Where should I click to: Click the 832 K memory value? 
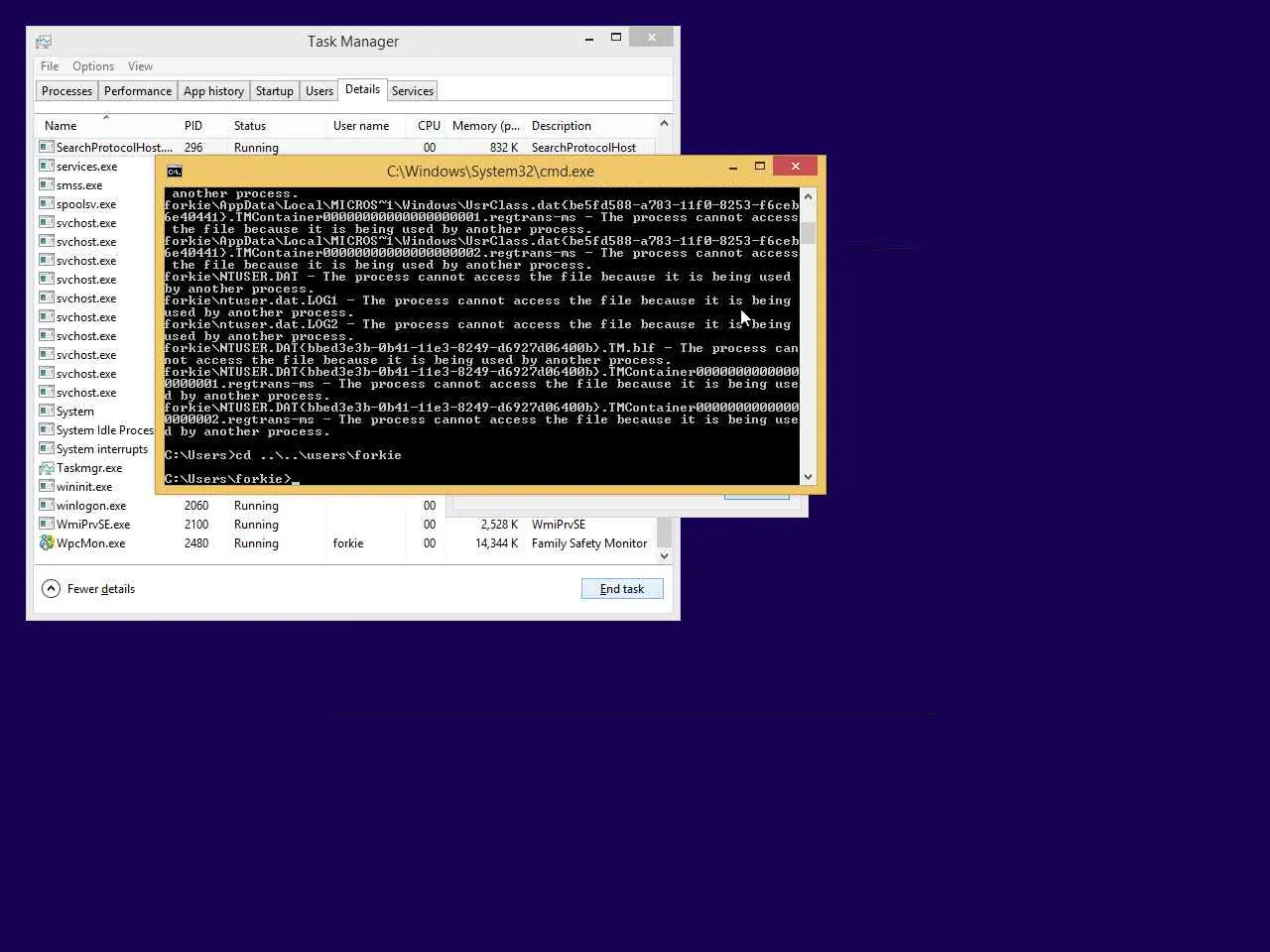504,147
